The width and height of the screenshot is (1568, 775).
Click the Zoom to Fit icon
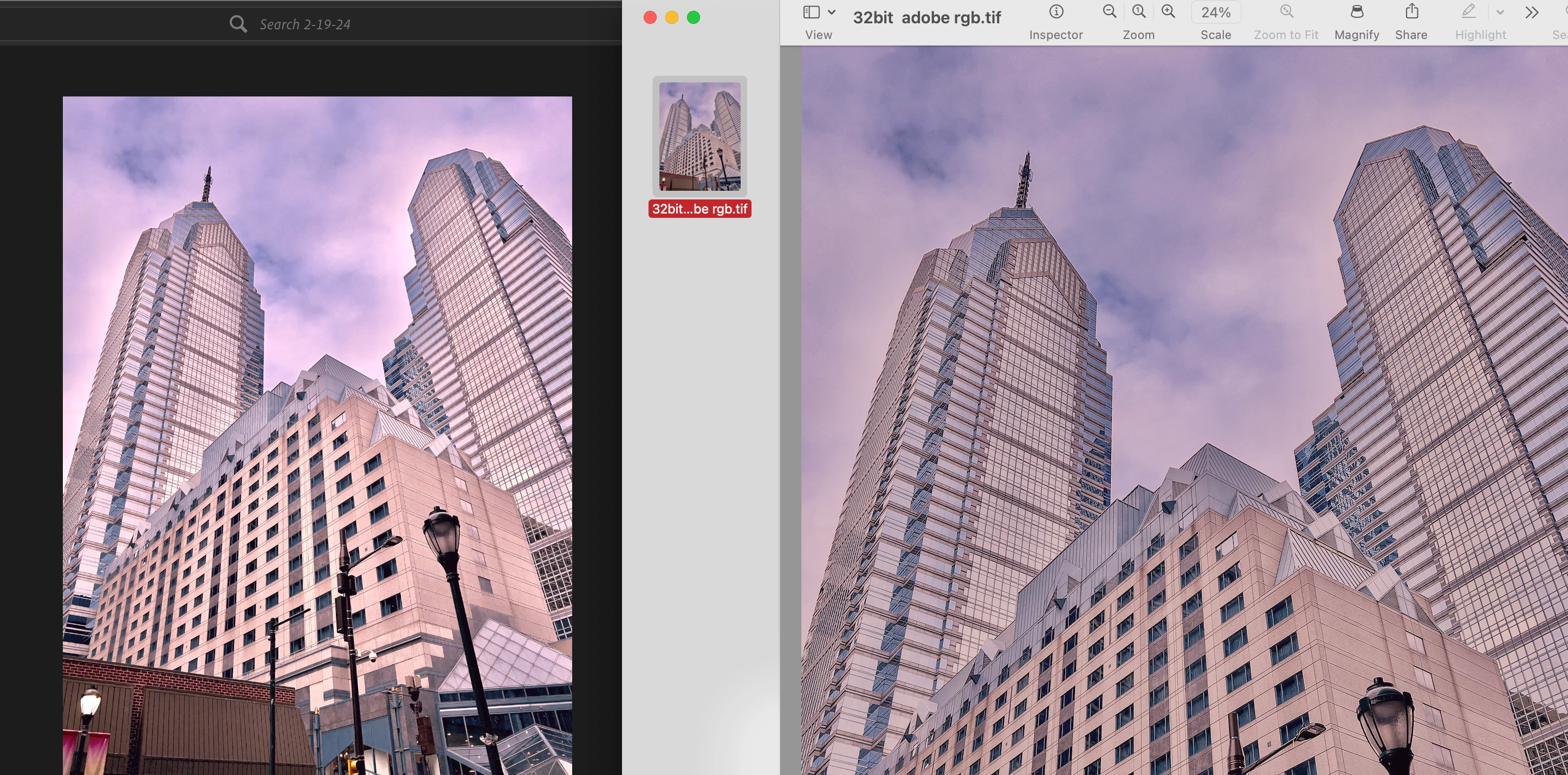click(1286, 12)
